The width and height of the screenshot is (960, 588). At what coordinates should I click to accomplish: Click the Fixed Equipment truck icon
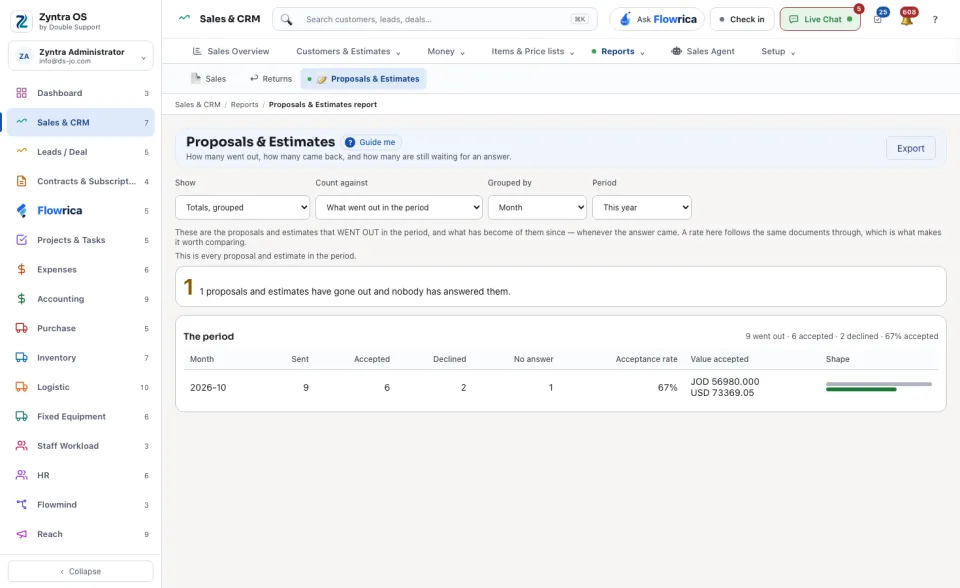(21, 416)
